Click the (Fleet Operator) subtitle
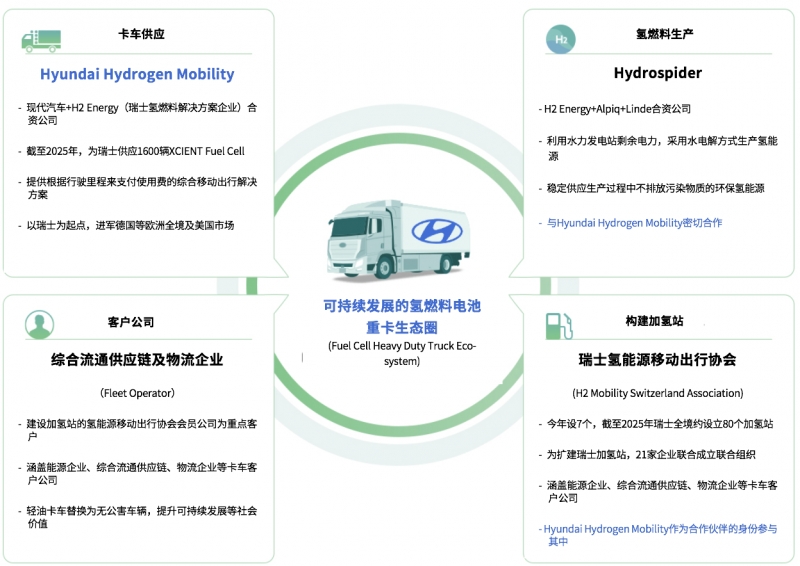 (x=137, y=393)
